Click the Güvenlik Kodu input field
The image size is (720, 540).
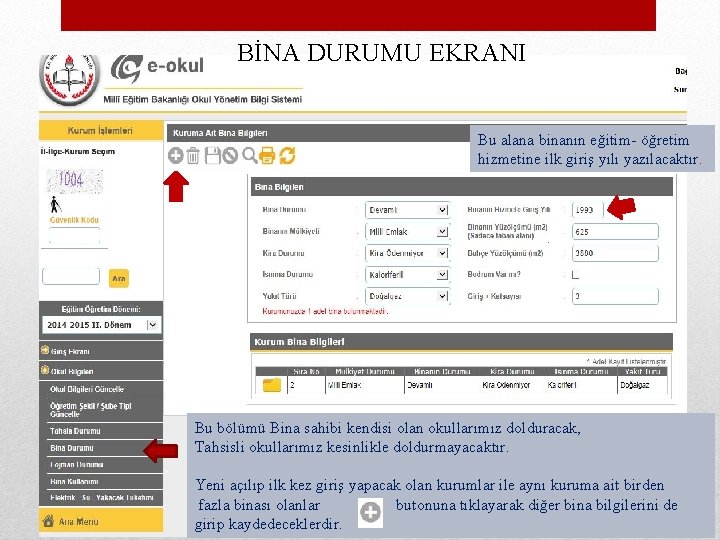[74, 235]
